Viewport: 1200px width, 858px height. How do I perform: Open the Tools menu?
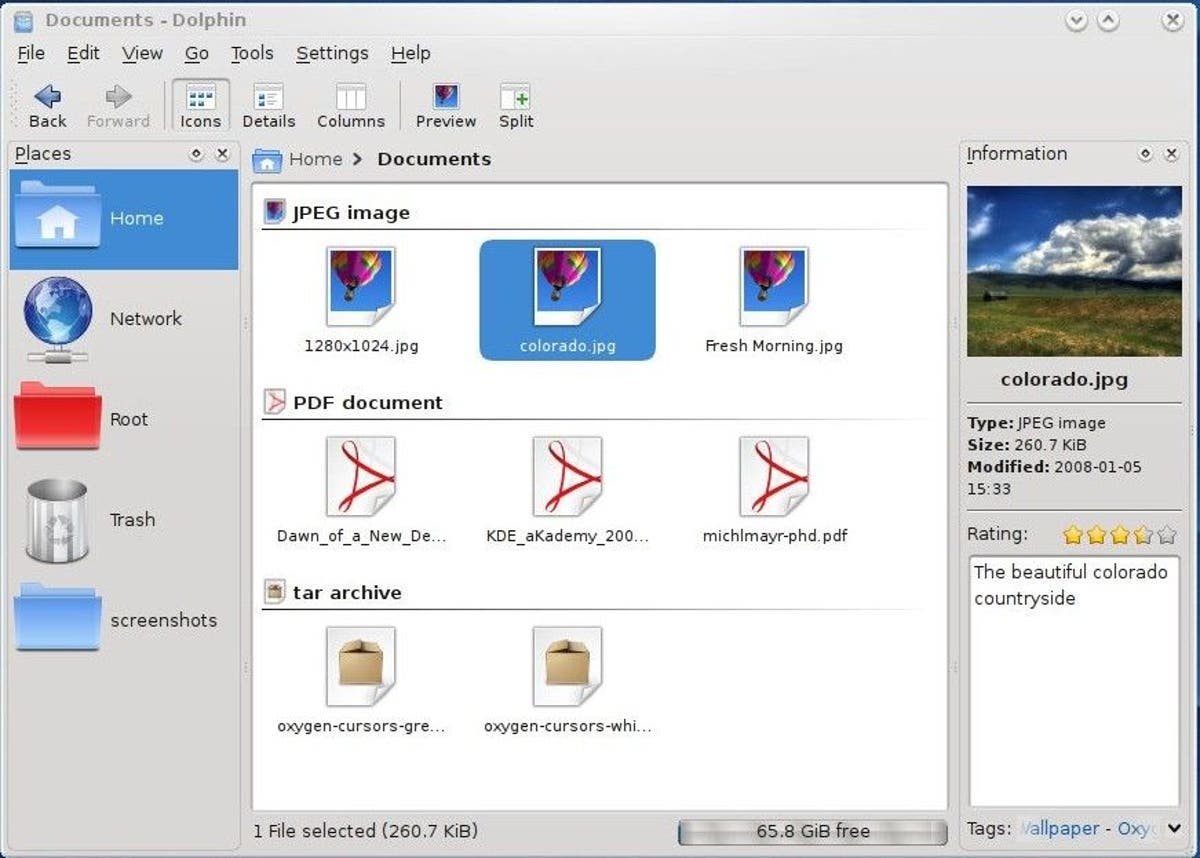pyautogui.click(x=252, y=53)
